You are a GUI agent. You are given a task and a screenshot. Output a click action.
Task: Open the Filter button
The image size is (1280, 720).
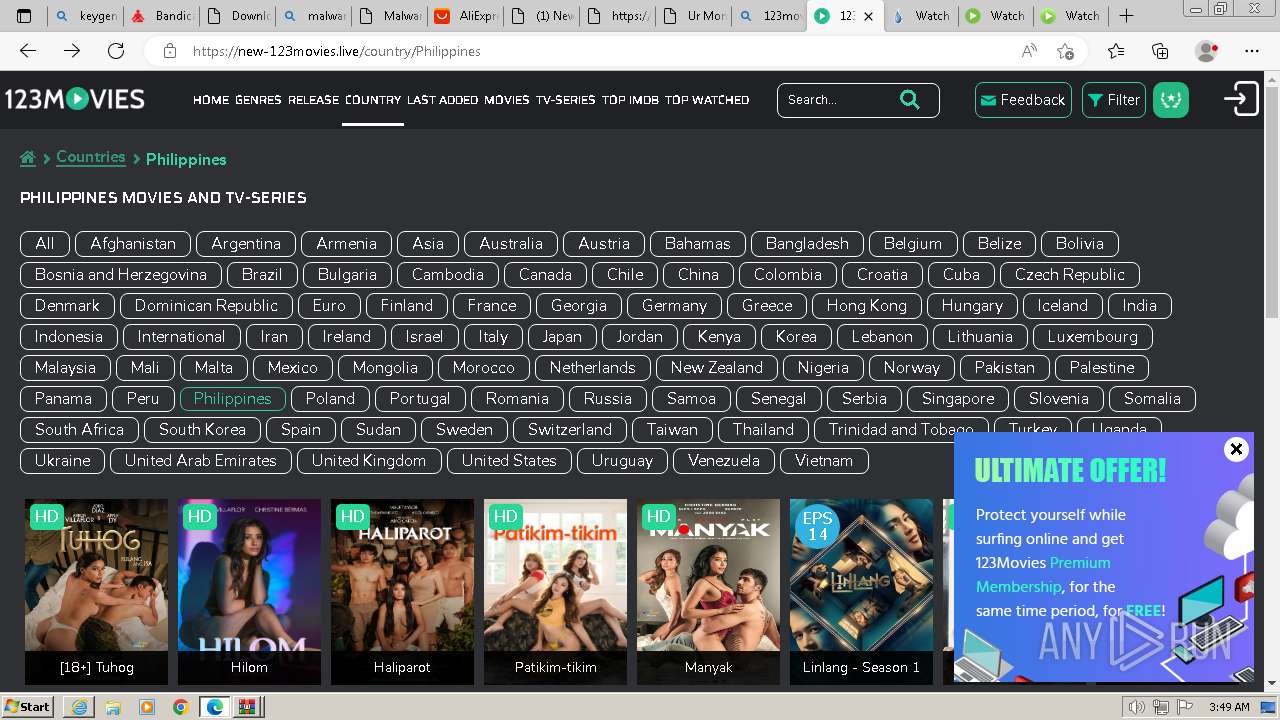click(1114, 99)
